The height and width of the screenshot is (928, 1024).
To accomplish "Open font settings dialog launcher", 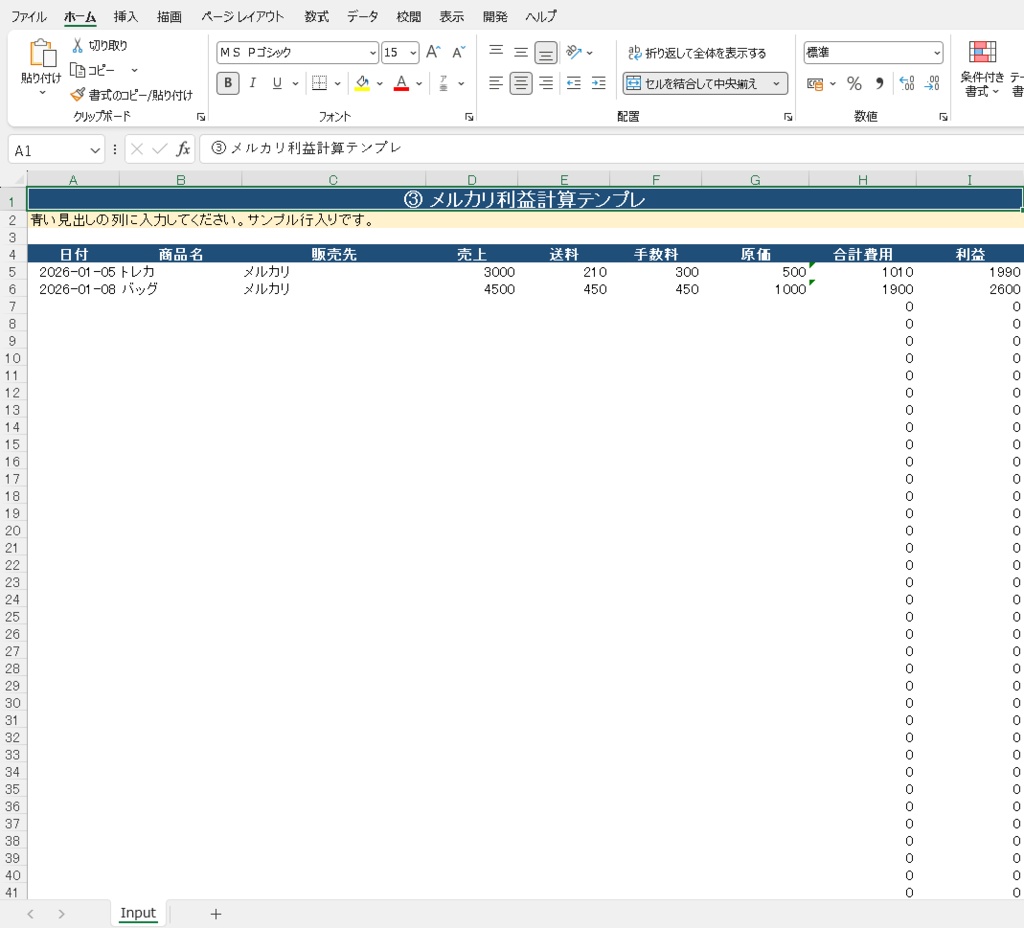I will coord(469,117).
